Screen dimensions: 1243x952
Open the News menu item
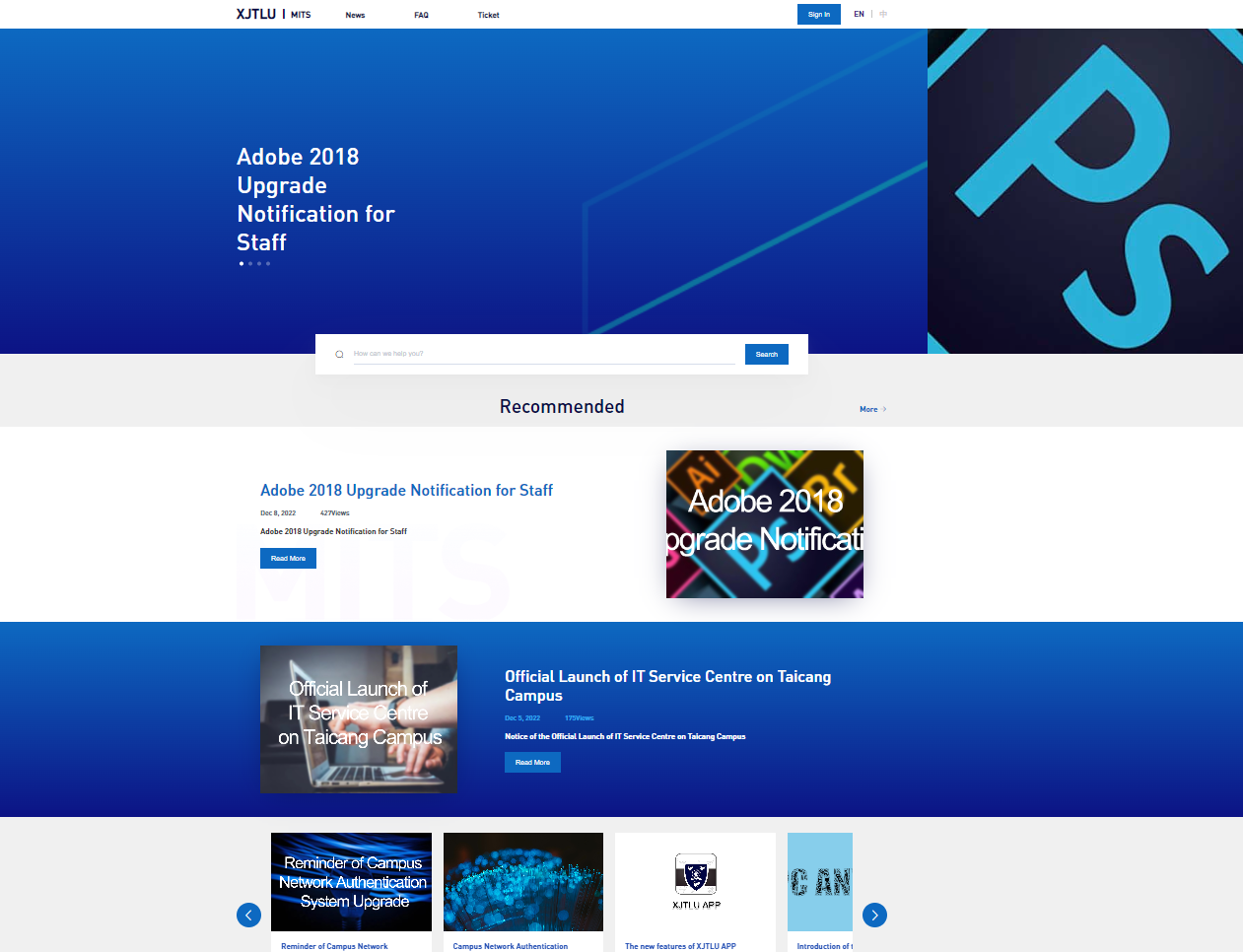click(x=355, y=15)
